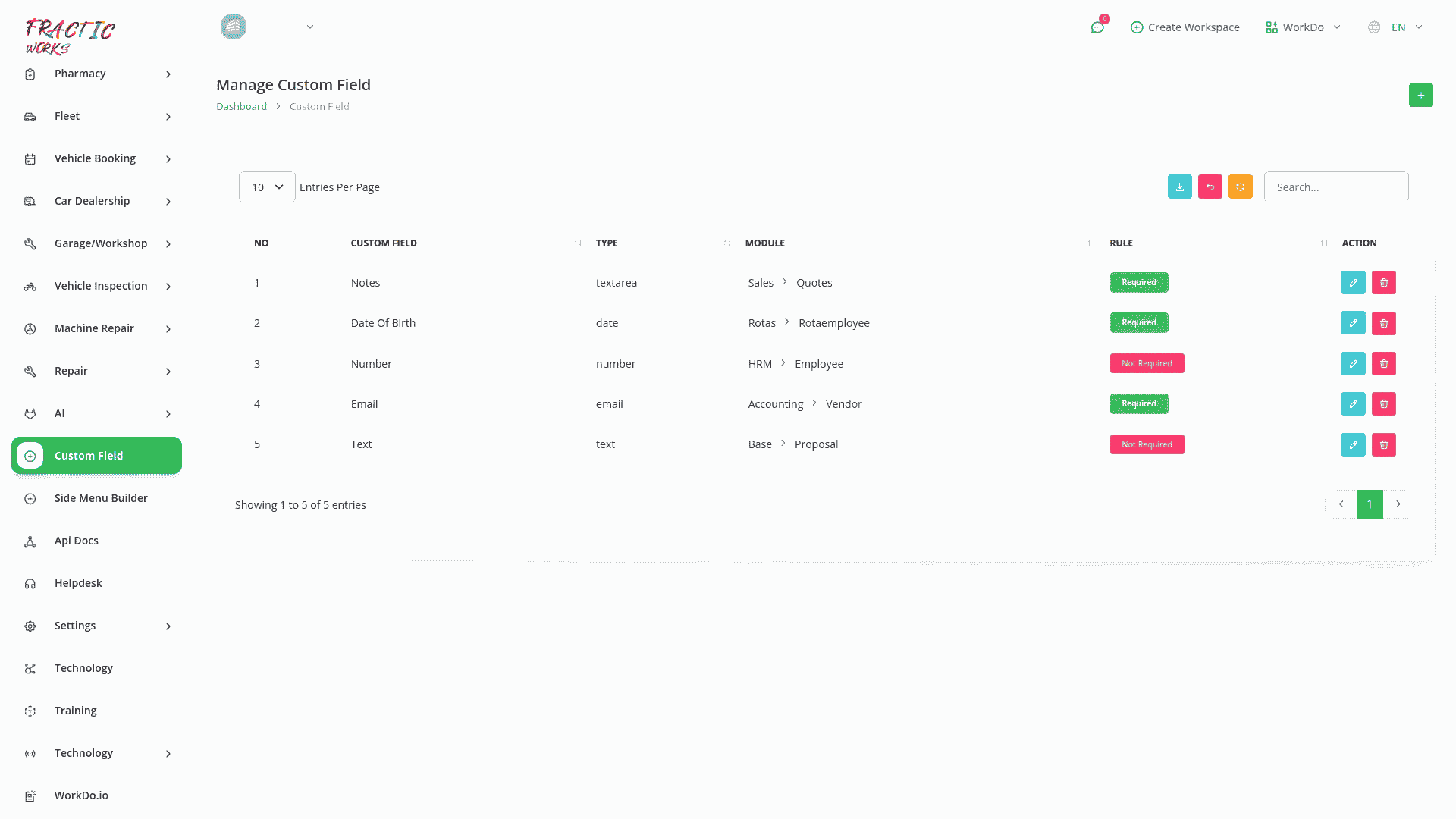Image resolution: width=1456 pixels, height=819 pixels.
Task: Sort table by Custom Field column
Action: [384, 243]
